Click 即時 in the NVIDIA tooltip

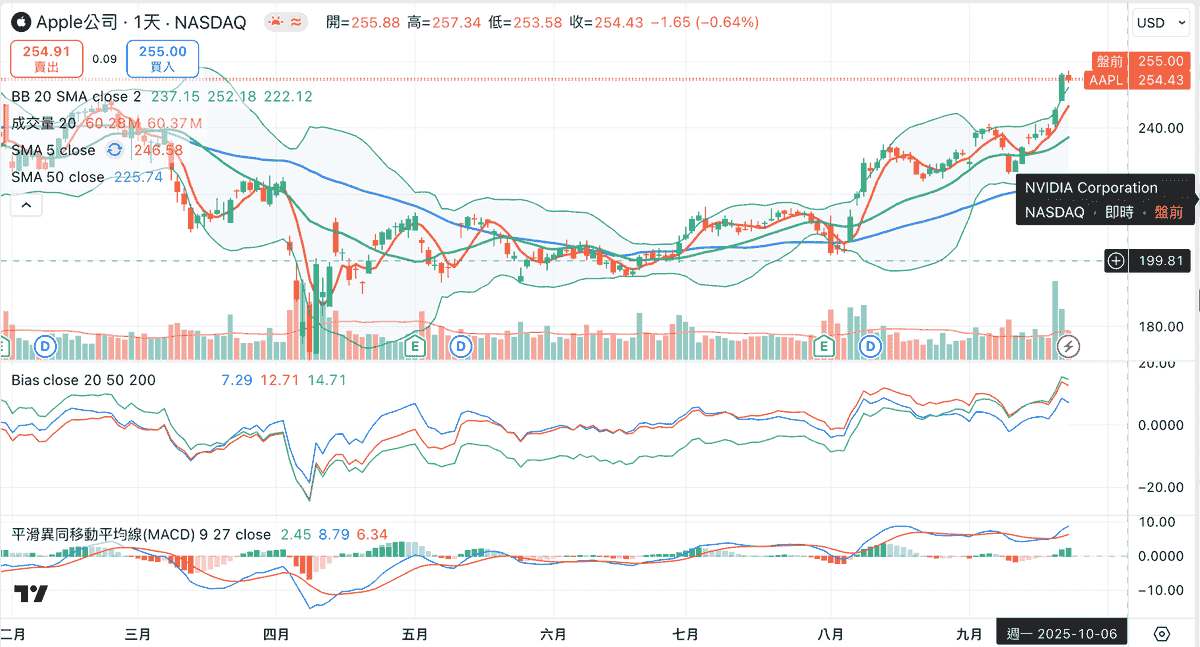(1119, 212)
